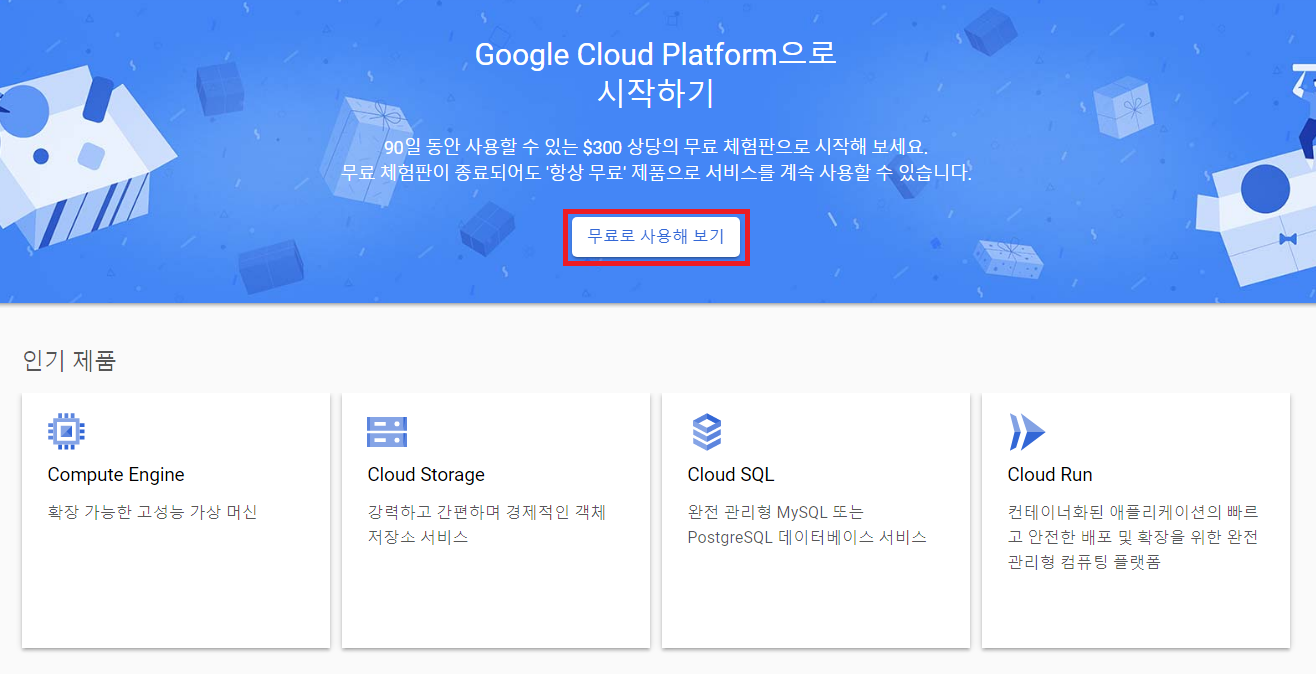
Task: Click the text 확장 가능한 고성능 가상 머신
Action: tap(152, 512)
